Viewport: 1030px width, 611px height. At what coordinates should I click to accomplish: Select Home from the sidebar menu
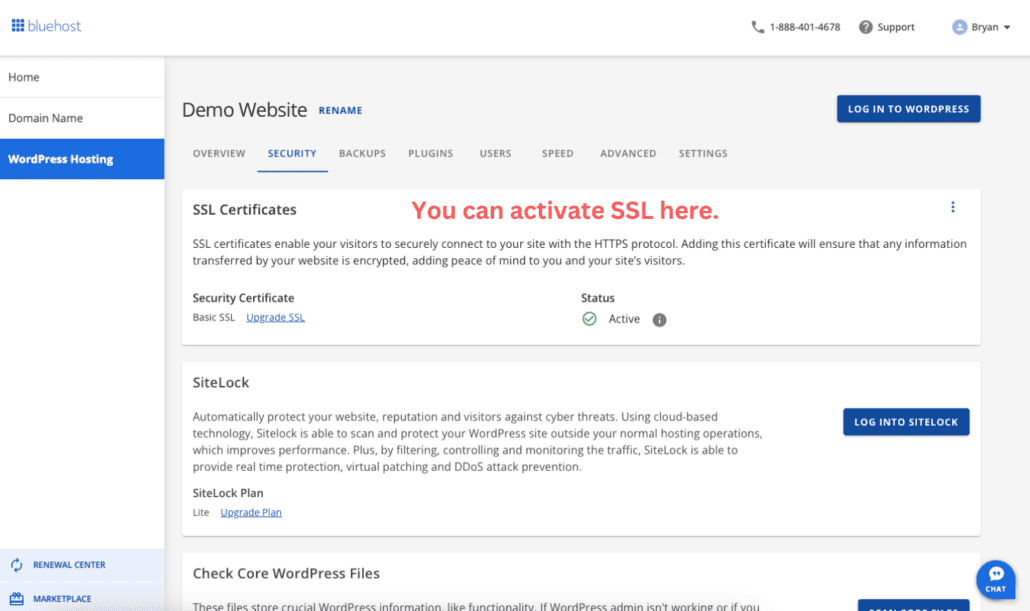point(24,76)
